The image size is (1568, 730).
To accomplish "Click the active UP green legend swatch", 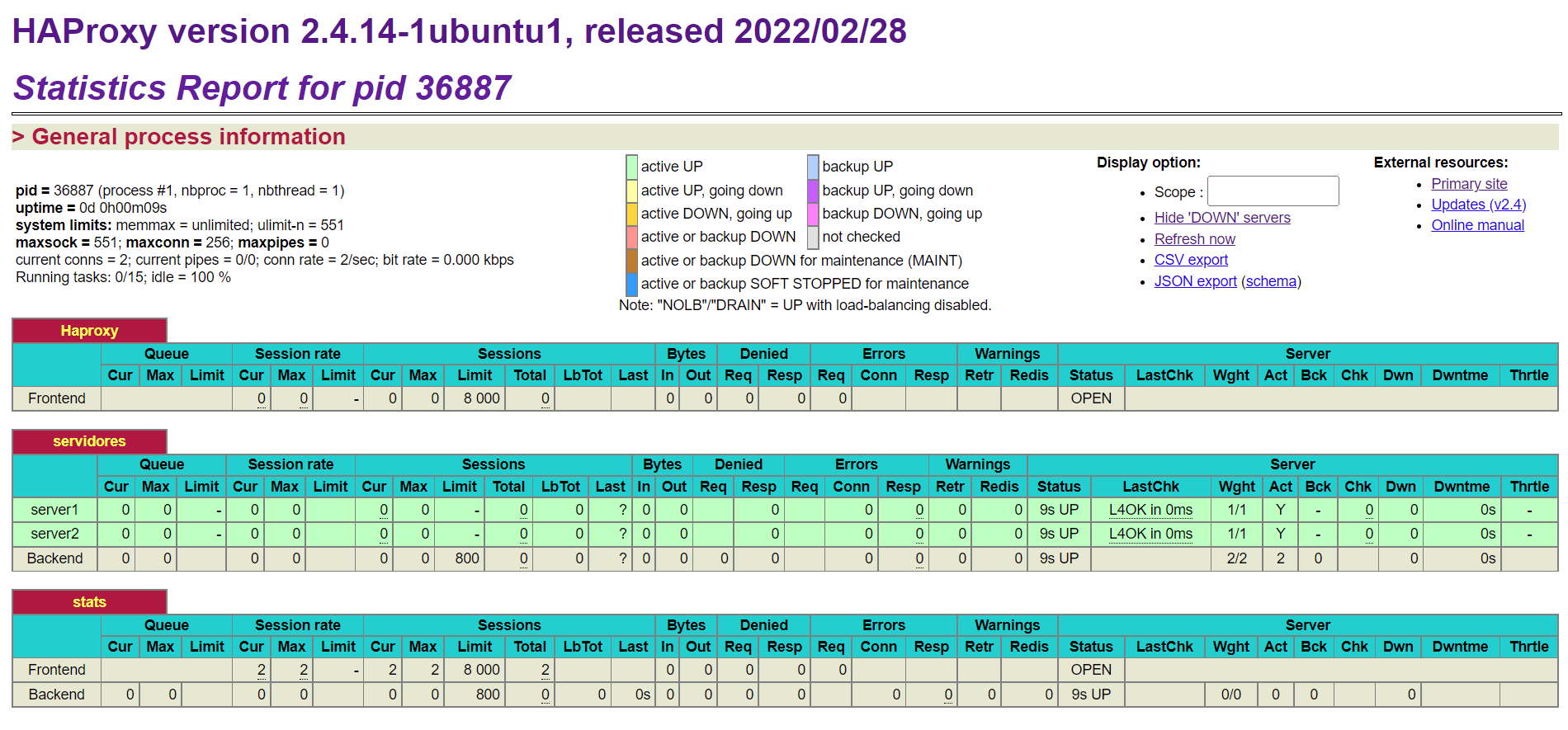I will (632, 167).
